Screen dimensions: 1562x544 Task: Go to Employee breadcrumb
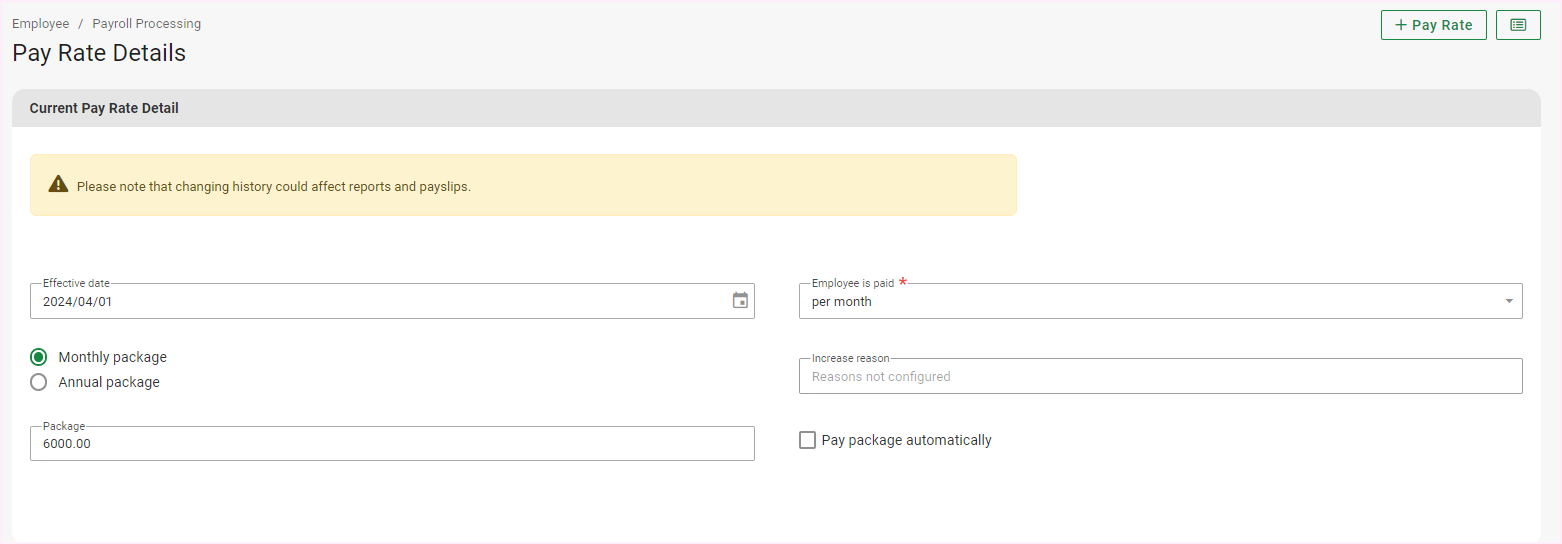pos(41,23)
